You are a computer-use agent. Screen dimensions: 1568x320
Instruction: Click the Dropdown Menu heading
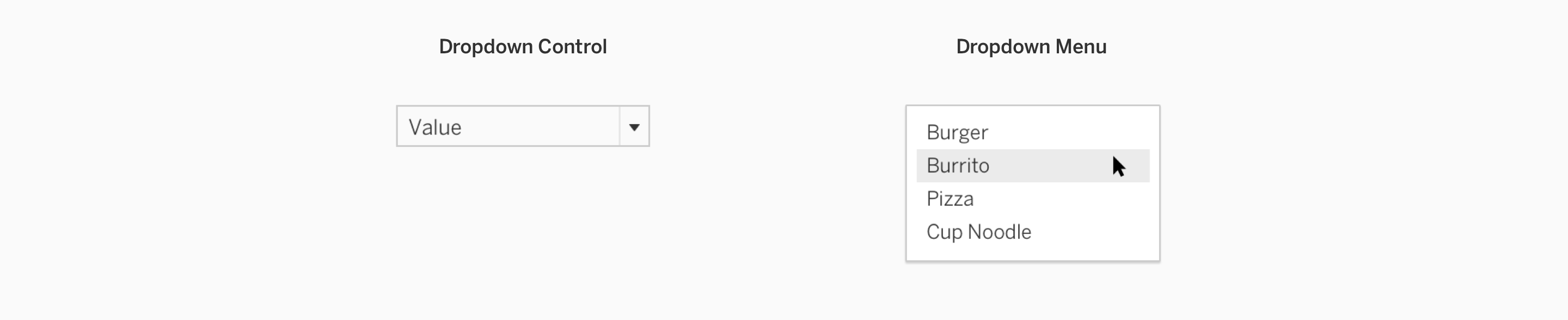point(1031,47)
